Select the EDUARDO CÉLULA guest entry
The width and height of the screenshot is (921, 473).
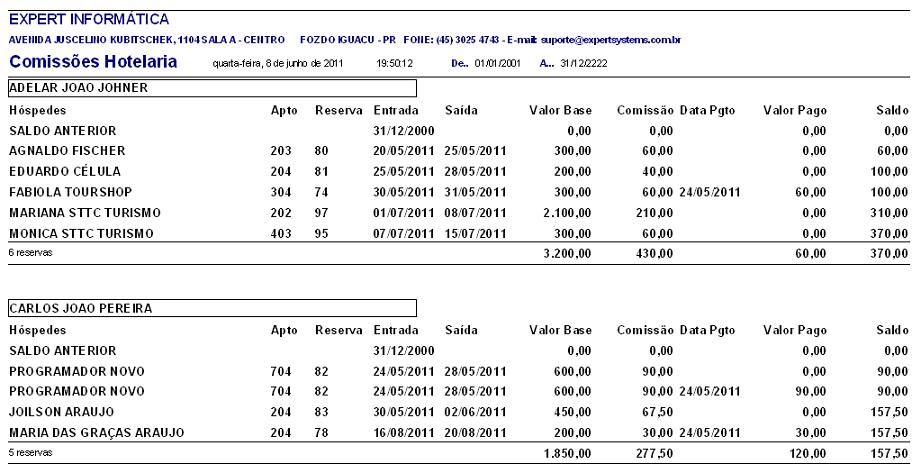click(x=58, y=170)
